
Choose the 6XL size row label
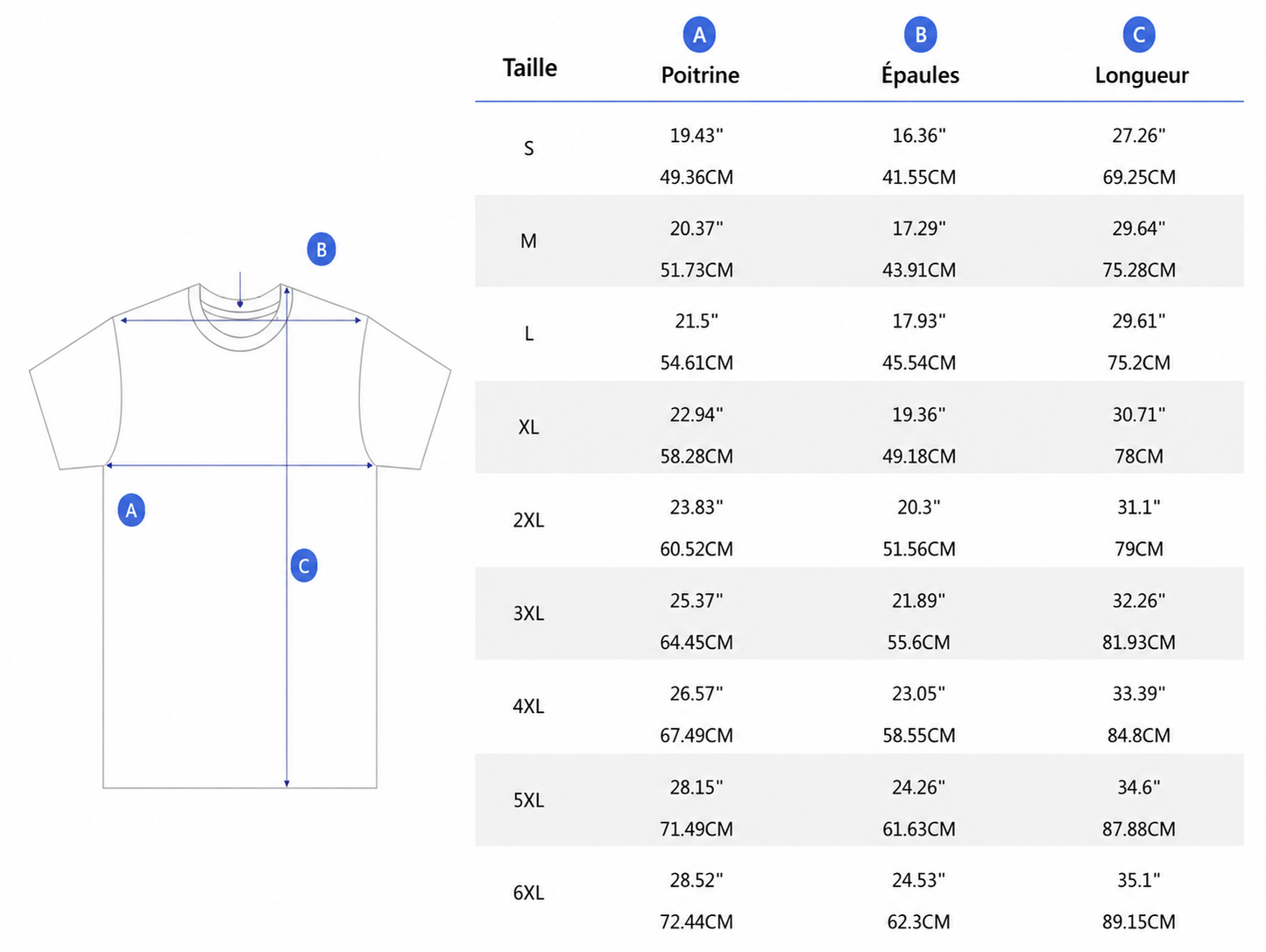[x=529, y=893]
